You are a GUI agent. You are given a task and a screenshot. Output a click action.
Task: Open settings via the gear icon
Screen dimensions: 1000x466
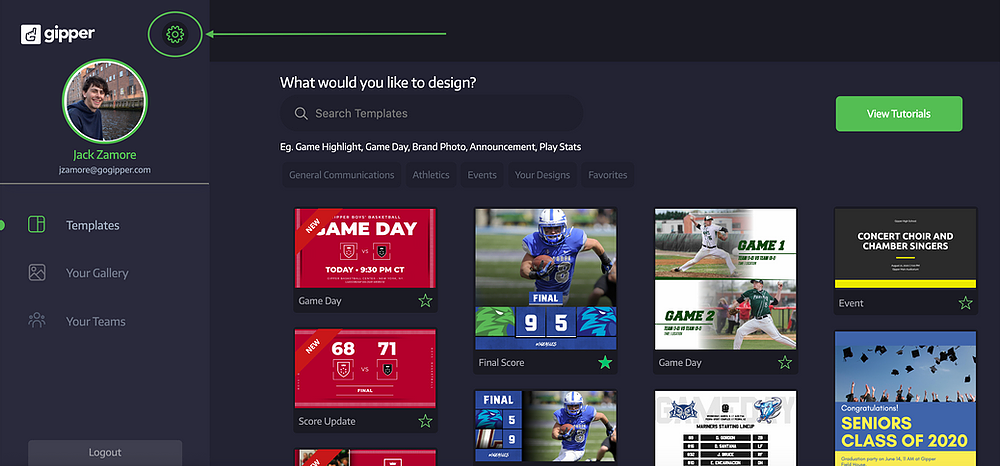pyautogui.click(x=175, y=34)
